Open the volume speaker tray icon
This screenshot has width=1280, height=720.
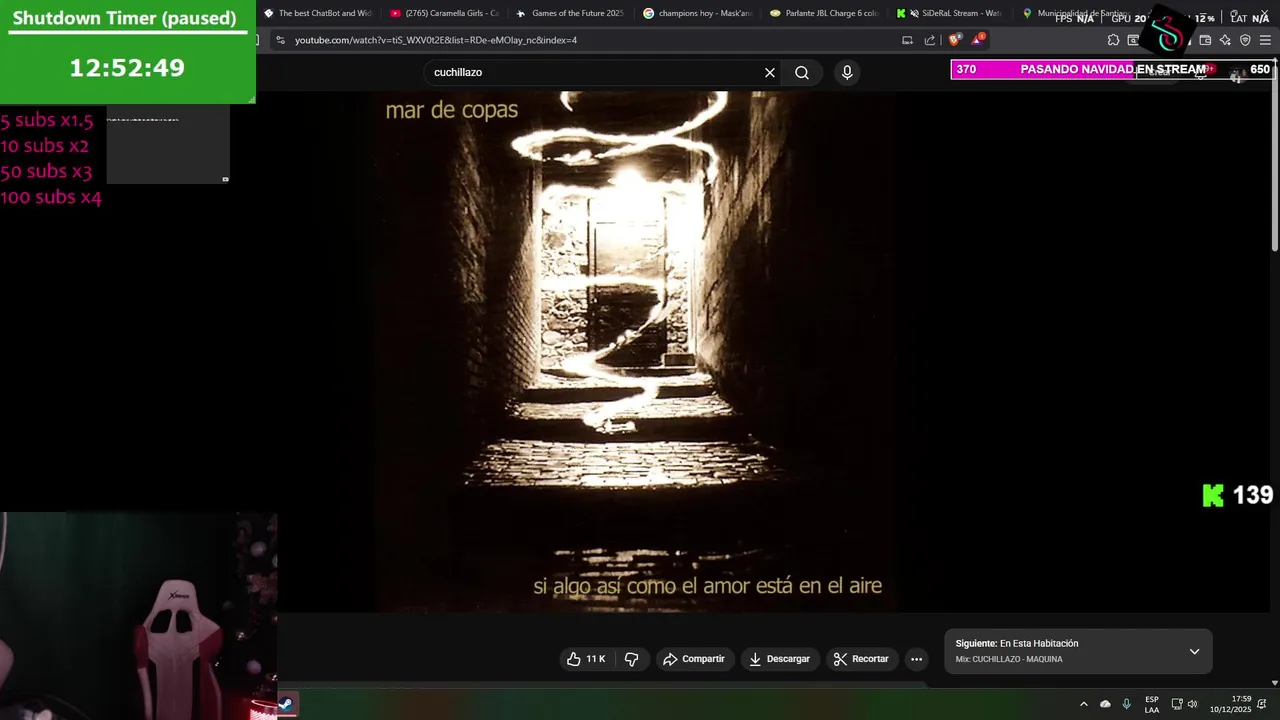[x=1192, y=704]
